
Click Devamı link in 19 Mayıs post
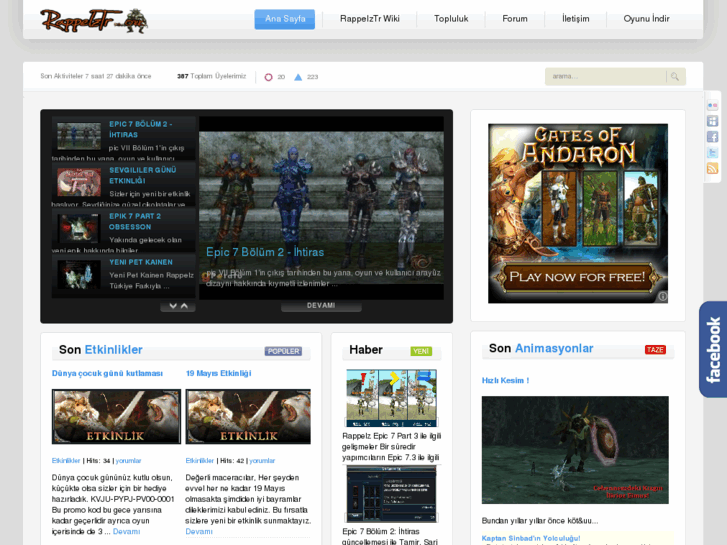[x=199, y=532]
